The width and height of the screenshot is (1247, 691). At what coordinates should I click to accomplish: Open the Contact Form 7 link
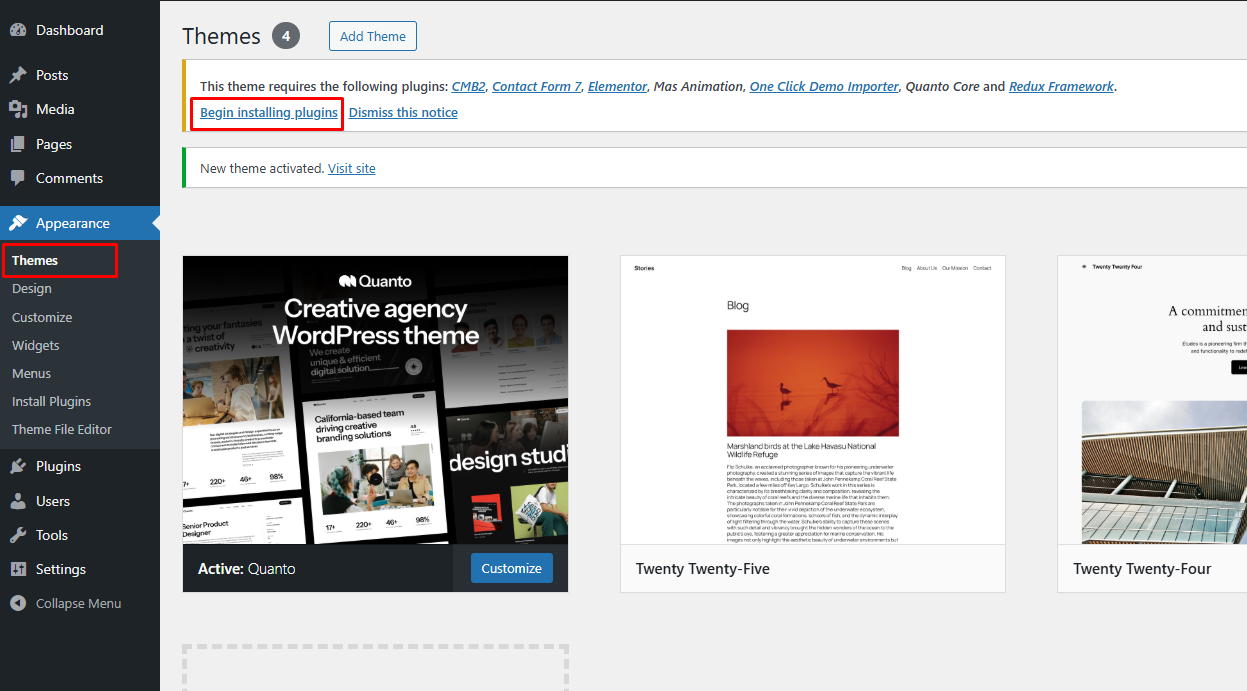[537, 86]
